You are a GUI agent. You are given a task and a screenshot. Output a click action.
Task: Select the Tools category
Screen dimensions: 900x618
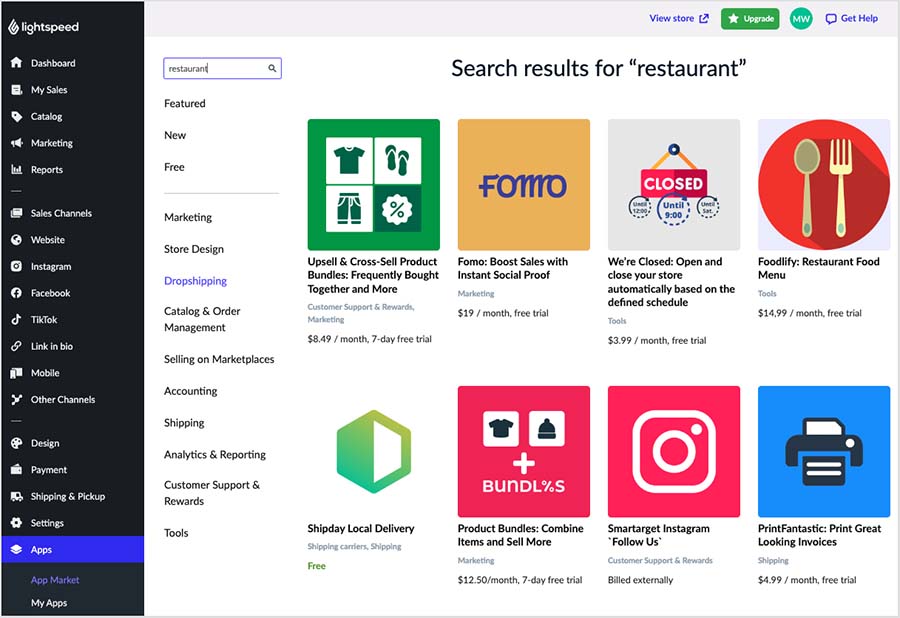click(176, 533)
